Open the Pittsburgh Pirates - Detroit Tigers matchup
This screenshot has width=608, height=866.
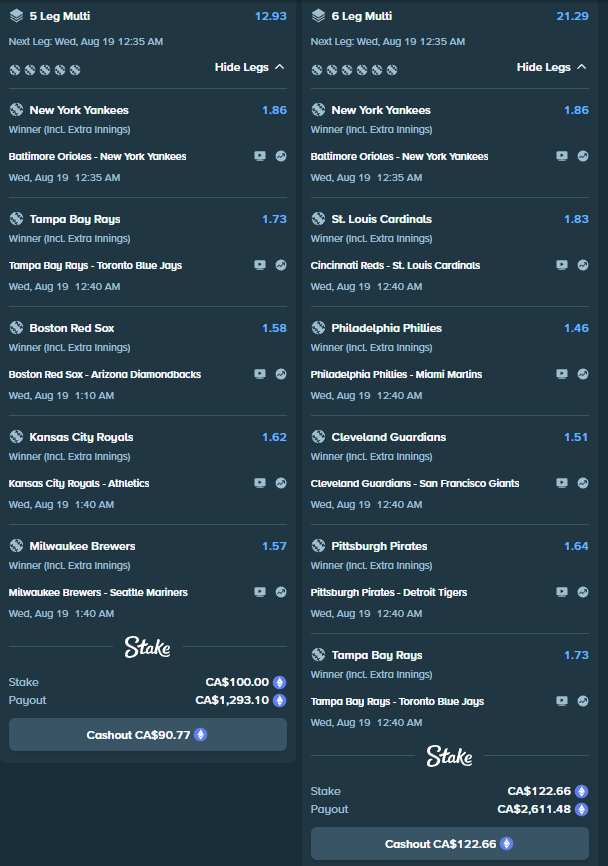(389, 593)
